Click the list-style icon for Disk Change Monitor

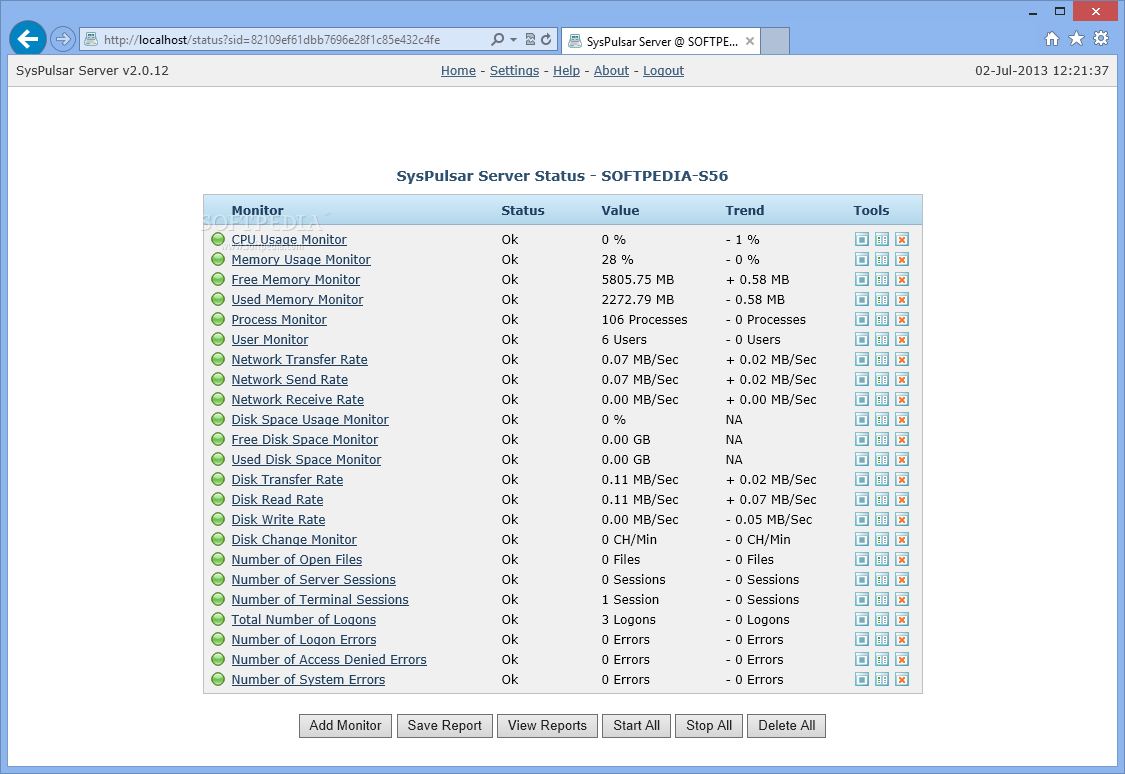[x=882, y=539]
